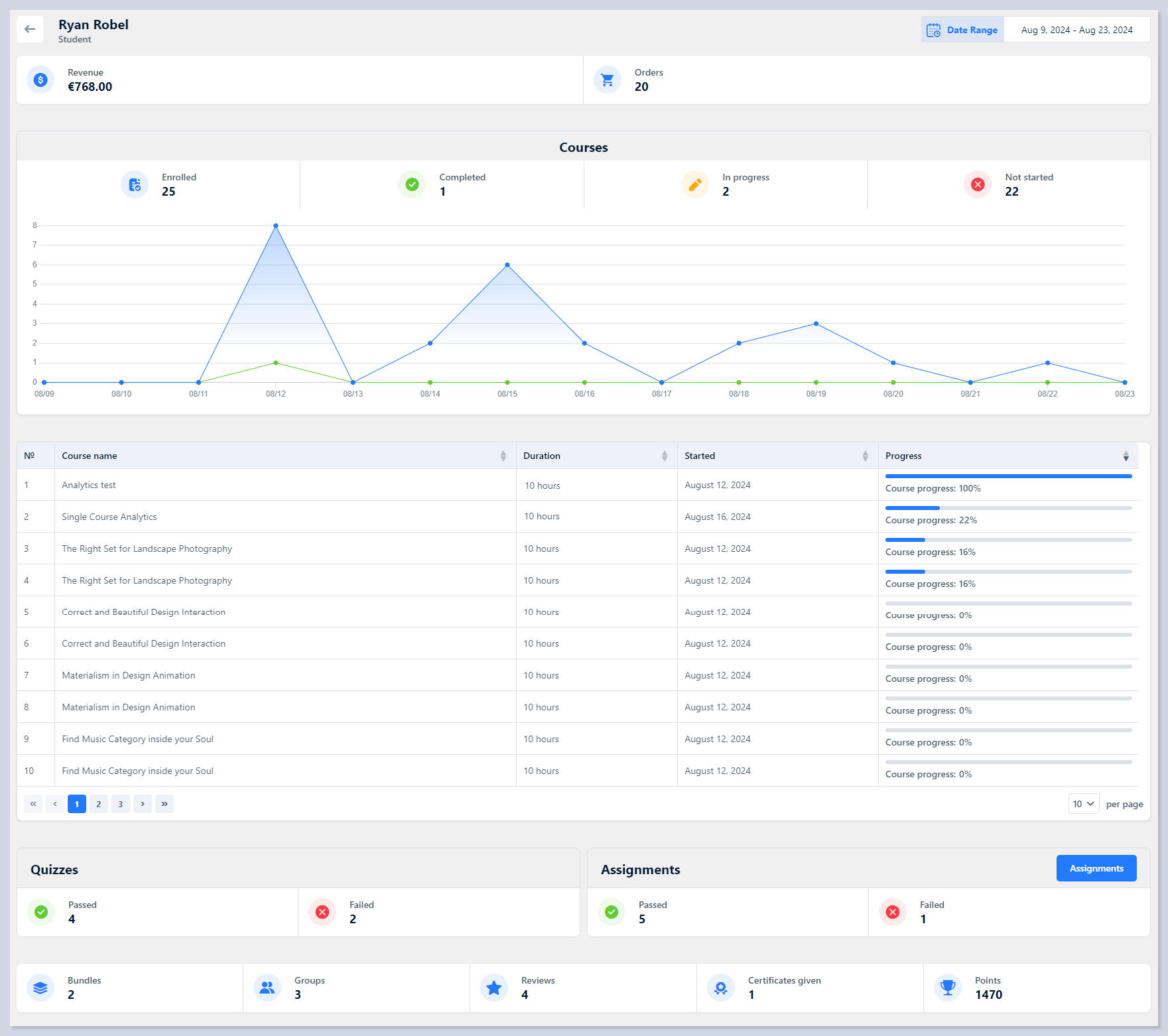Click the Not started red cross icon
Image resolution: width=1168 pixels, height=1036 pixels.
tap(977, 184)
